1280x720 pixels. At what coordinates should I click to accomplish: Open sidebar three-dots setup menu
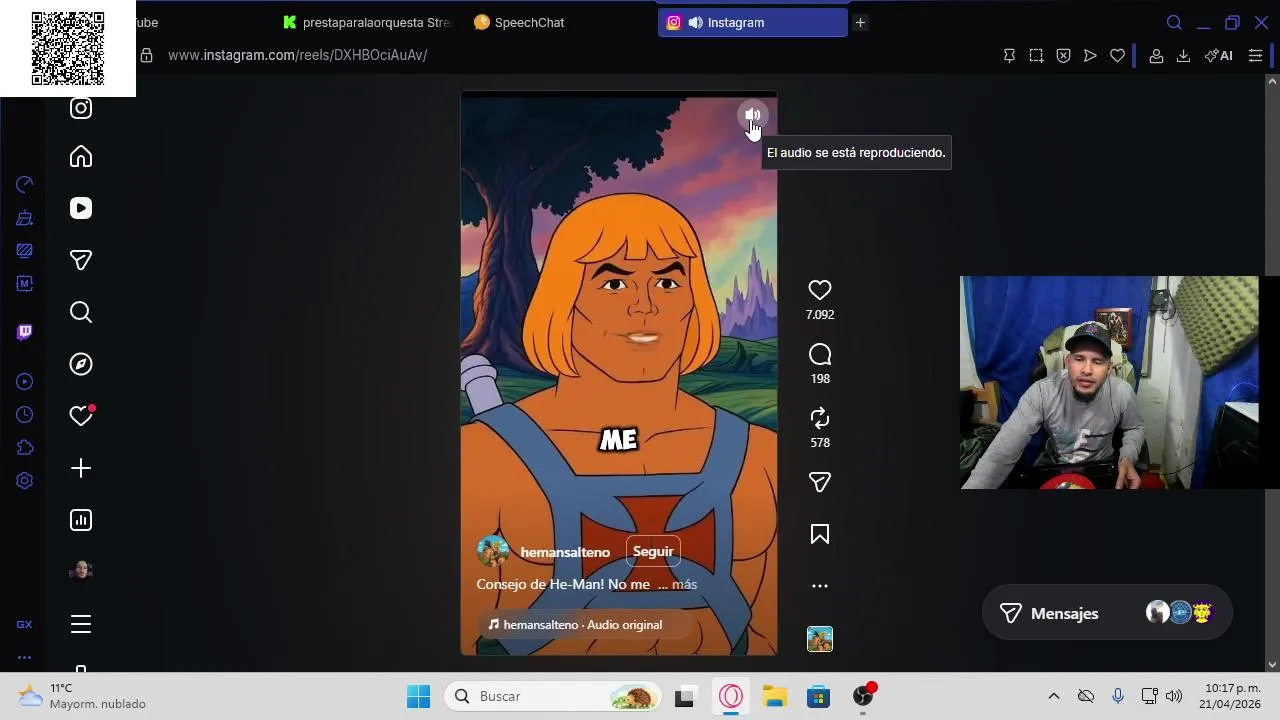(24, 657)
